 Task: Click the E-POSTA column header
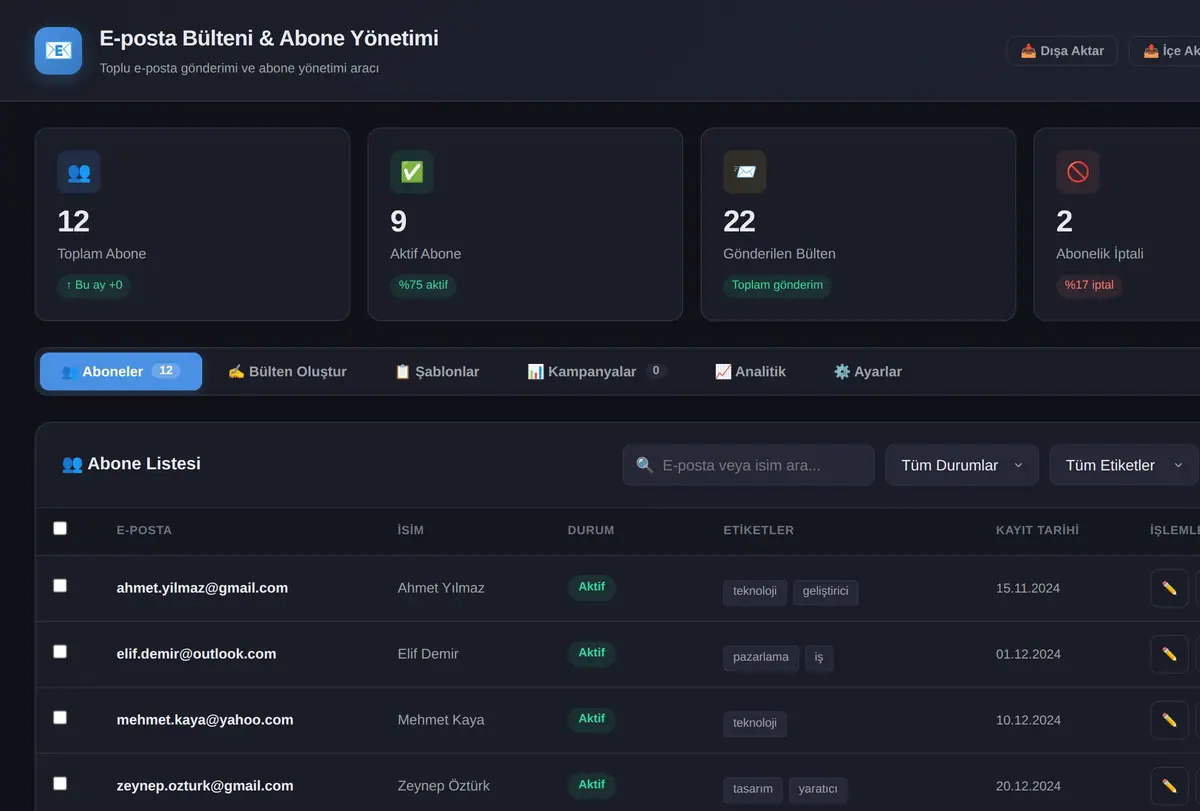pyautogui.click(x=144, y=530)
